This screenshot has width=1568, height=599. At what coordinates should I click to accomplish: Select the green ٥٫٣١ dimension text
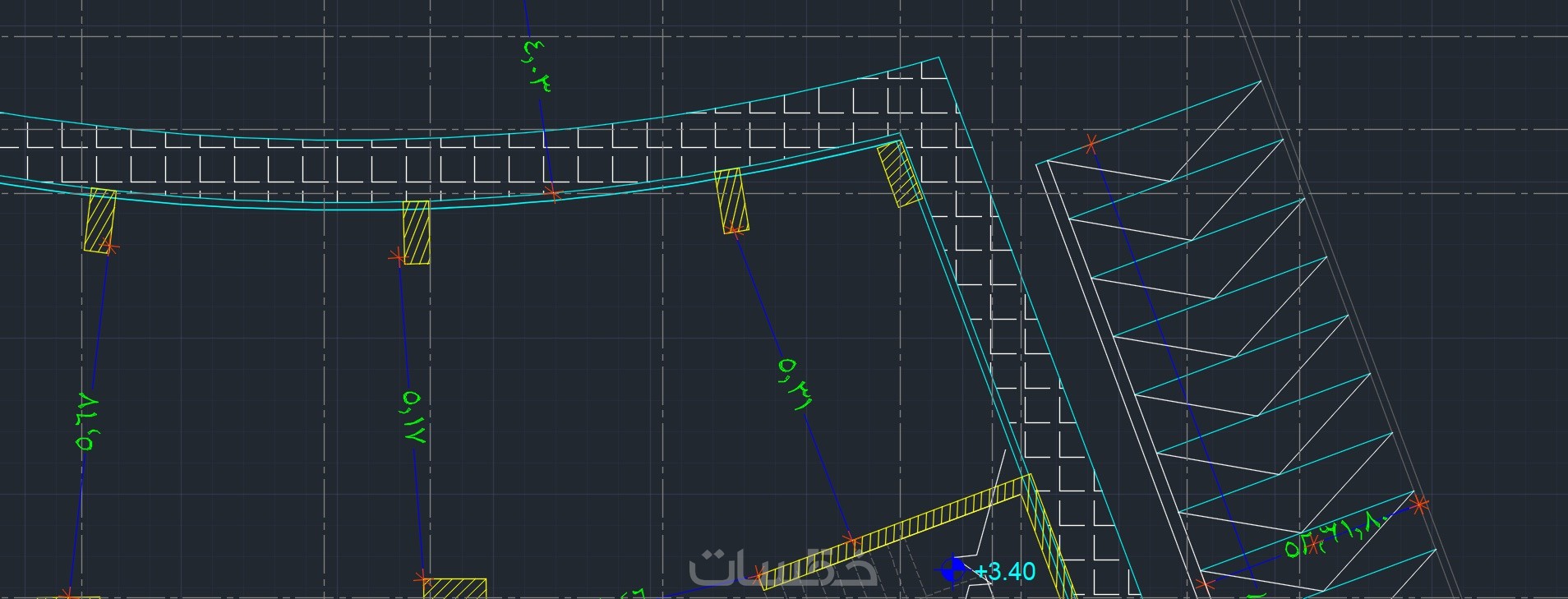796,385
